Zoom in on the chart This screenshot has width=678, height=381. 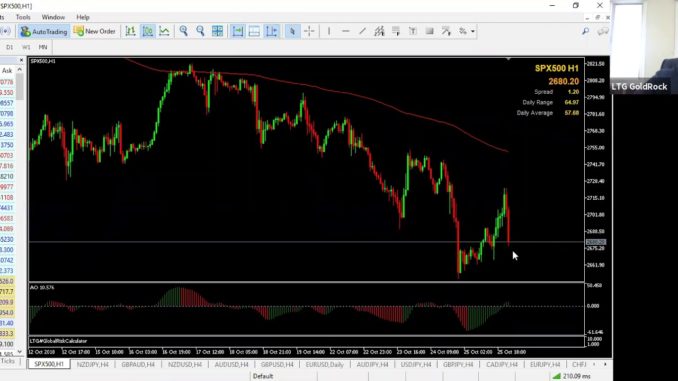(x=183, y=31)
